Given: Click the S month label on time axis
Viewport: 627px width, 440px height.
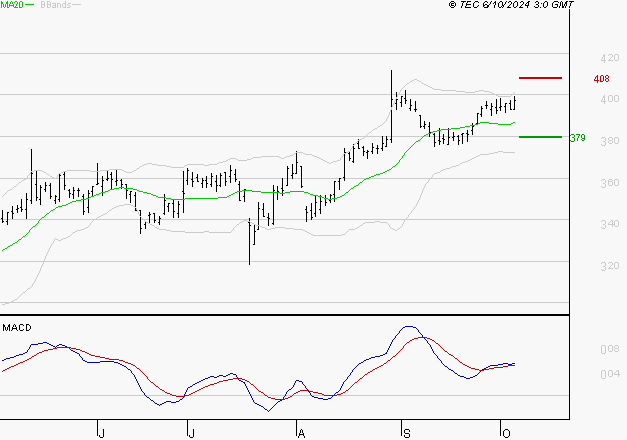Looking at the screenshot, I should point(407,434).
